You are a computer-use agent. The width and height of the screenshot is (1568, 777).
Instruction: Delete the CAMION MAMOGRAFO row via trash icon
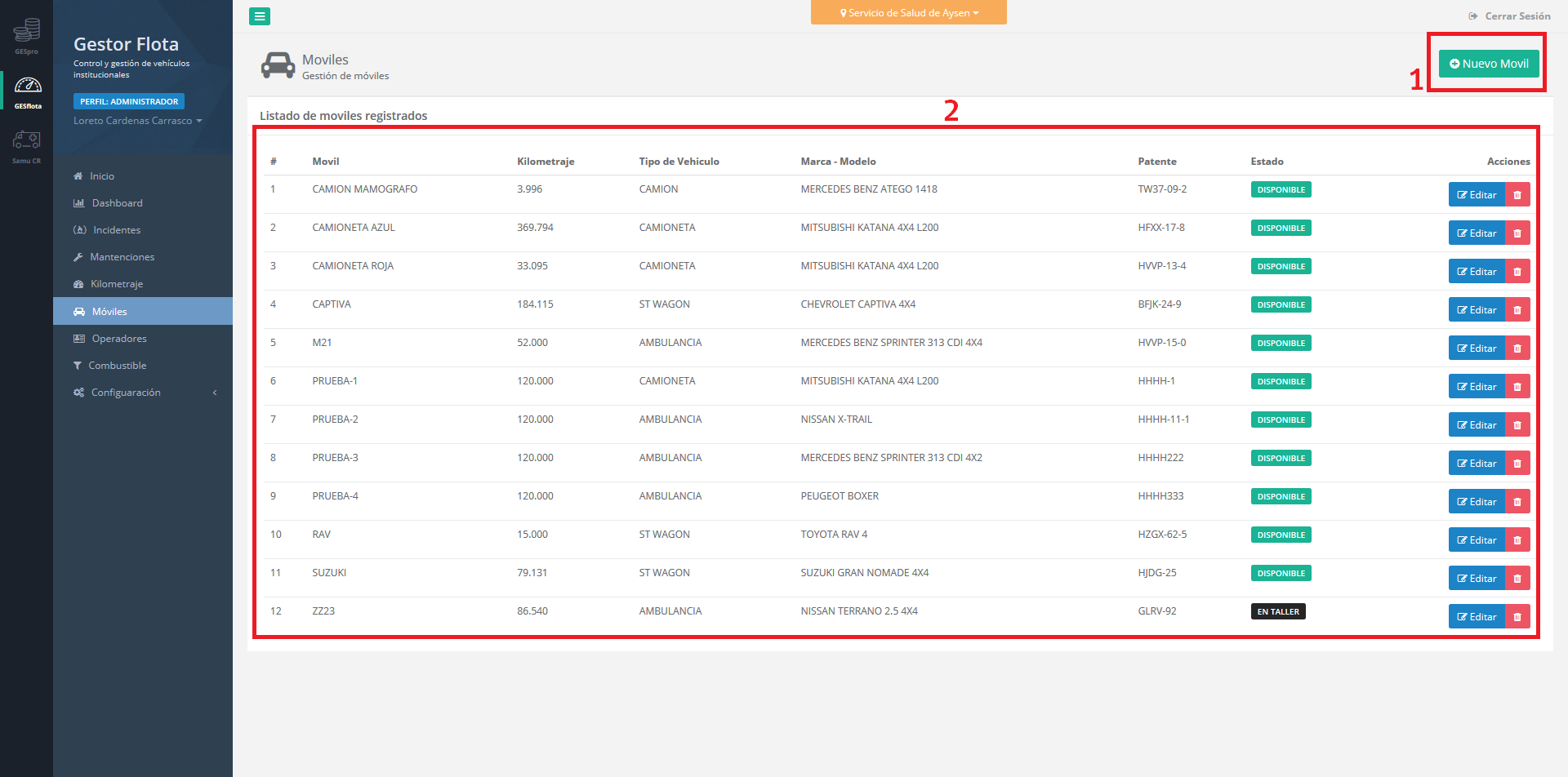pyautogui.click(x=1517, y=195)
